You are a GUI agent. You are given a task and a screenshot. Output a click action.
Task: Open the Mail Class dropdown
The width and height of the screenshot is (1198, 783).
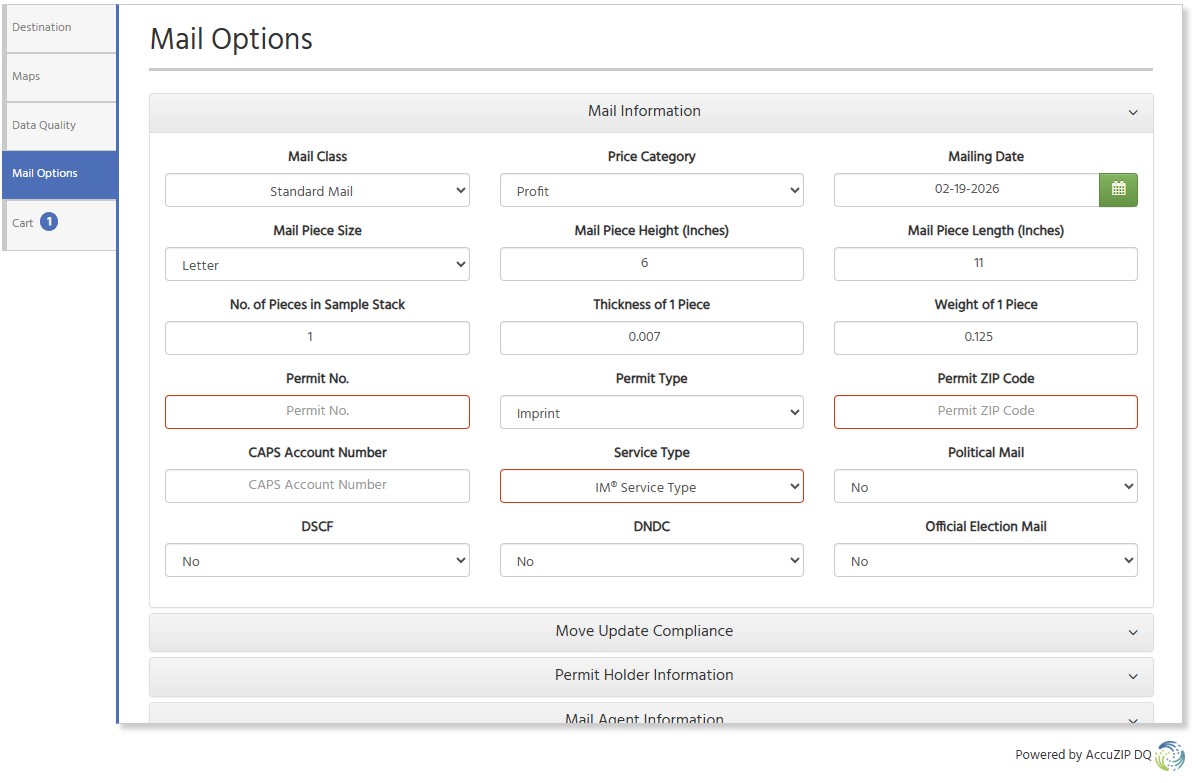(x=317, y=191)
